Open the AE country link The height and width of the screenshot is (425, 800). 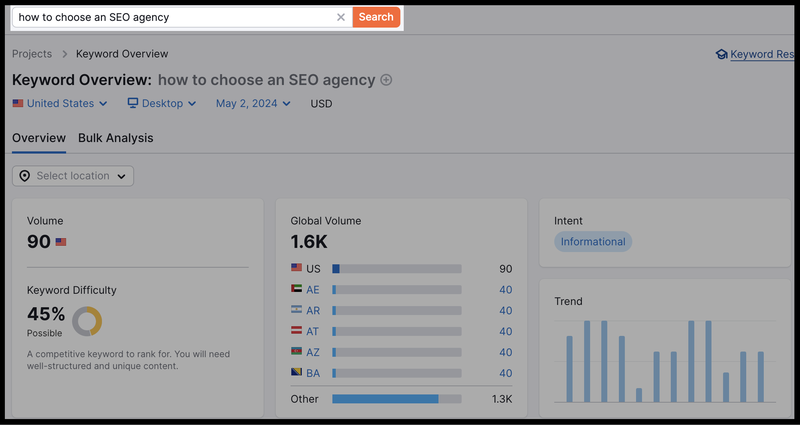(313, 290)
